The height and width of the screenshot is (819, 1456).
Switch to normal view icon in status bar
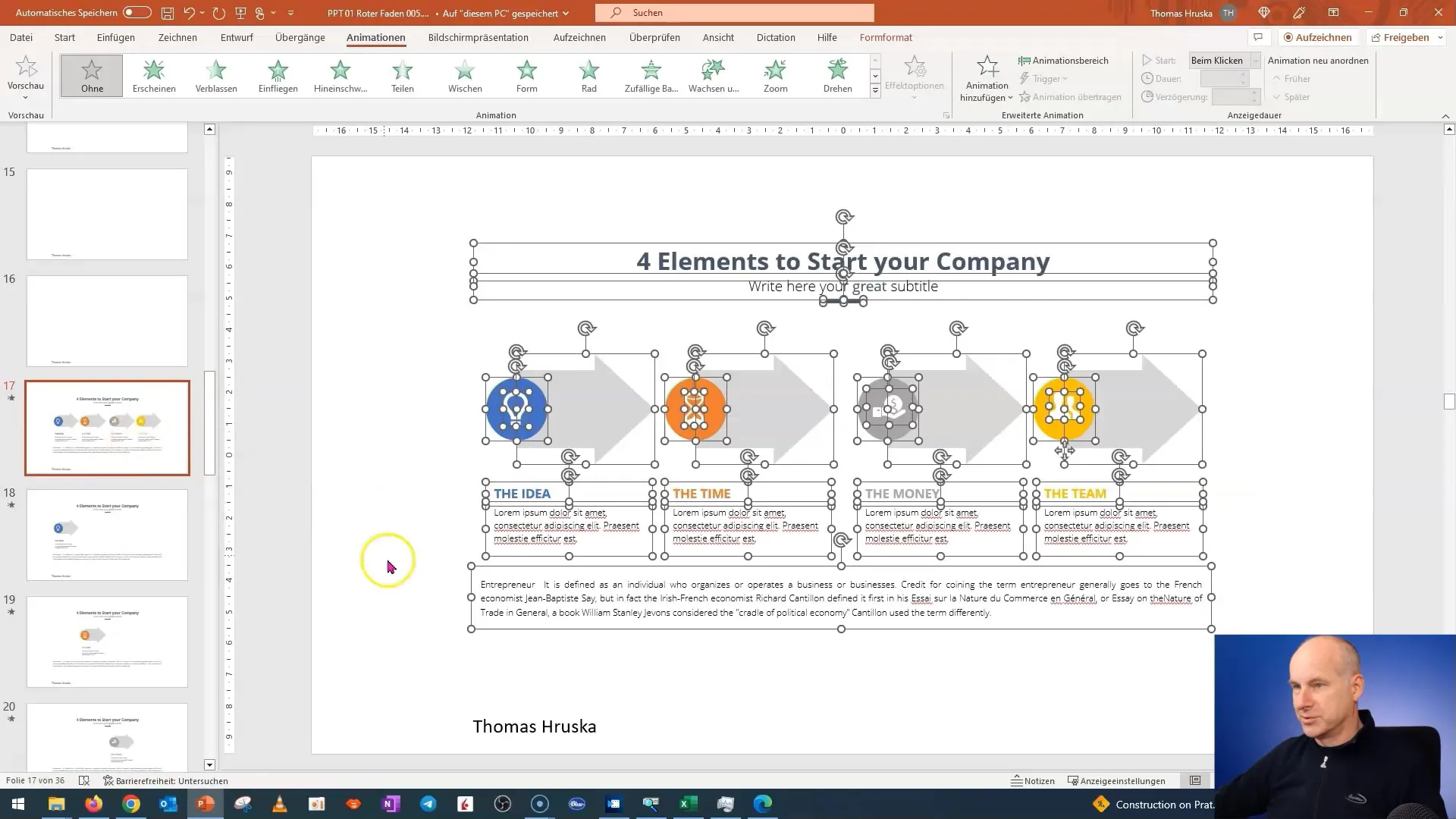(1195, 781)
